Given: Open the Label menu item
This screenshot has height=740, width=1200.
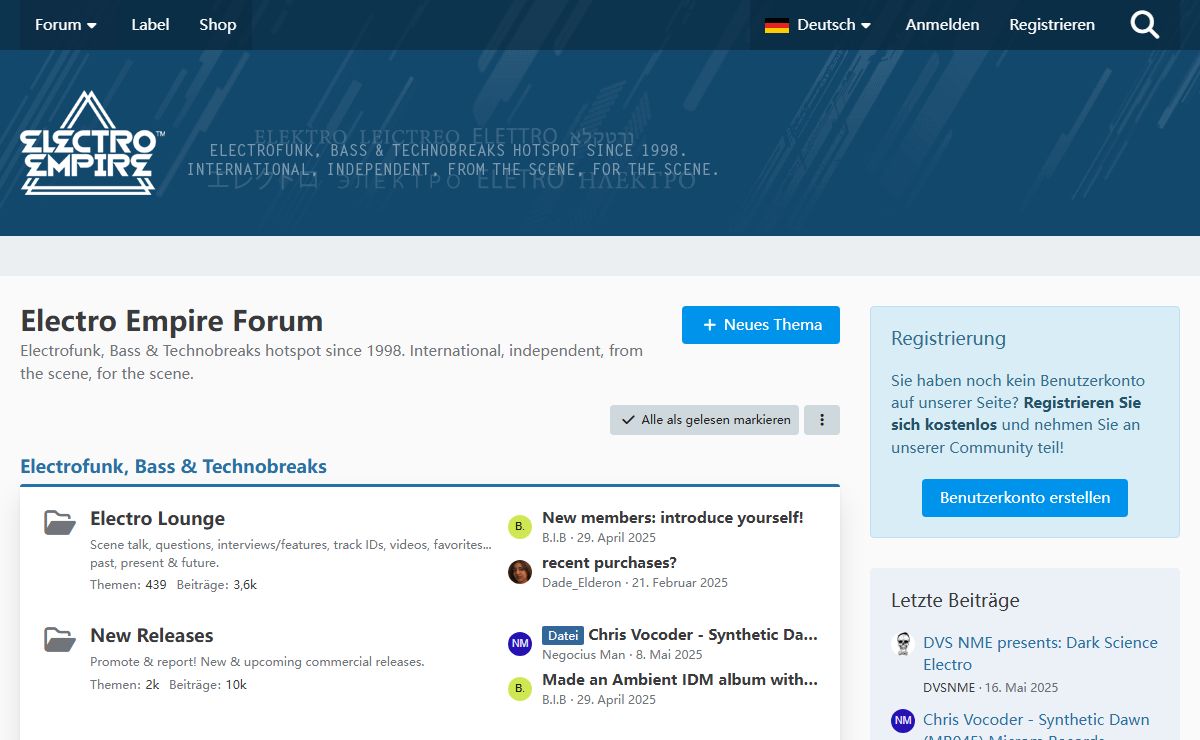Looking at the screenshot, I should pos(150,25).
